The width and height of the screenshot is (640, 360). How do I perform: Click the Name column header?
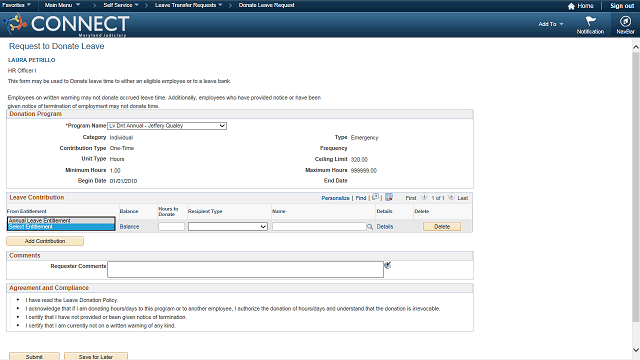279,211
